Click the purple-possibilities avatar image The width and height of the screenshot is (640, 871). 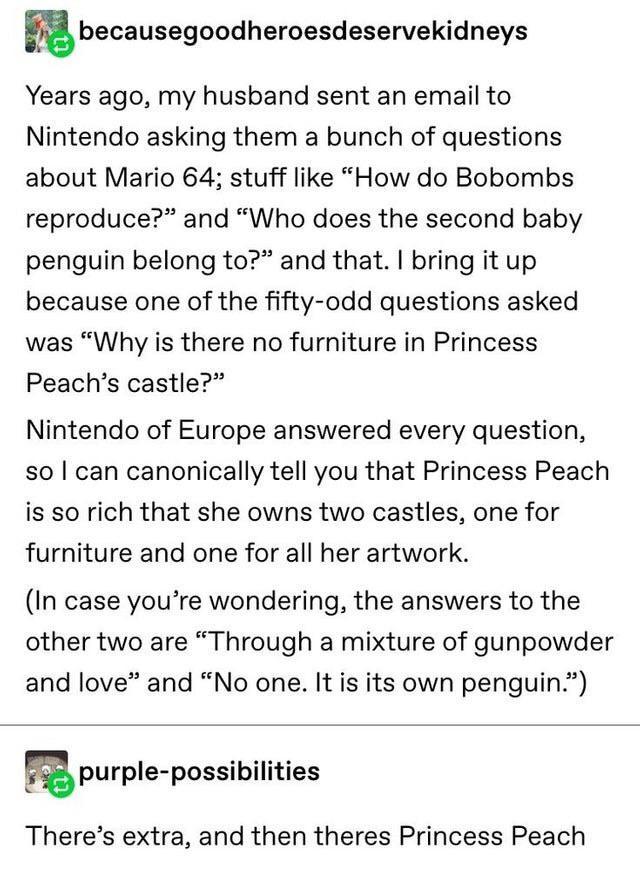[38, 770]
